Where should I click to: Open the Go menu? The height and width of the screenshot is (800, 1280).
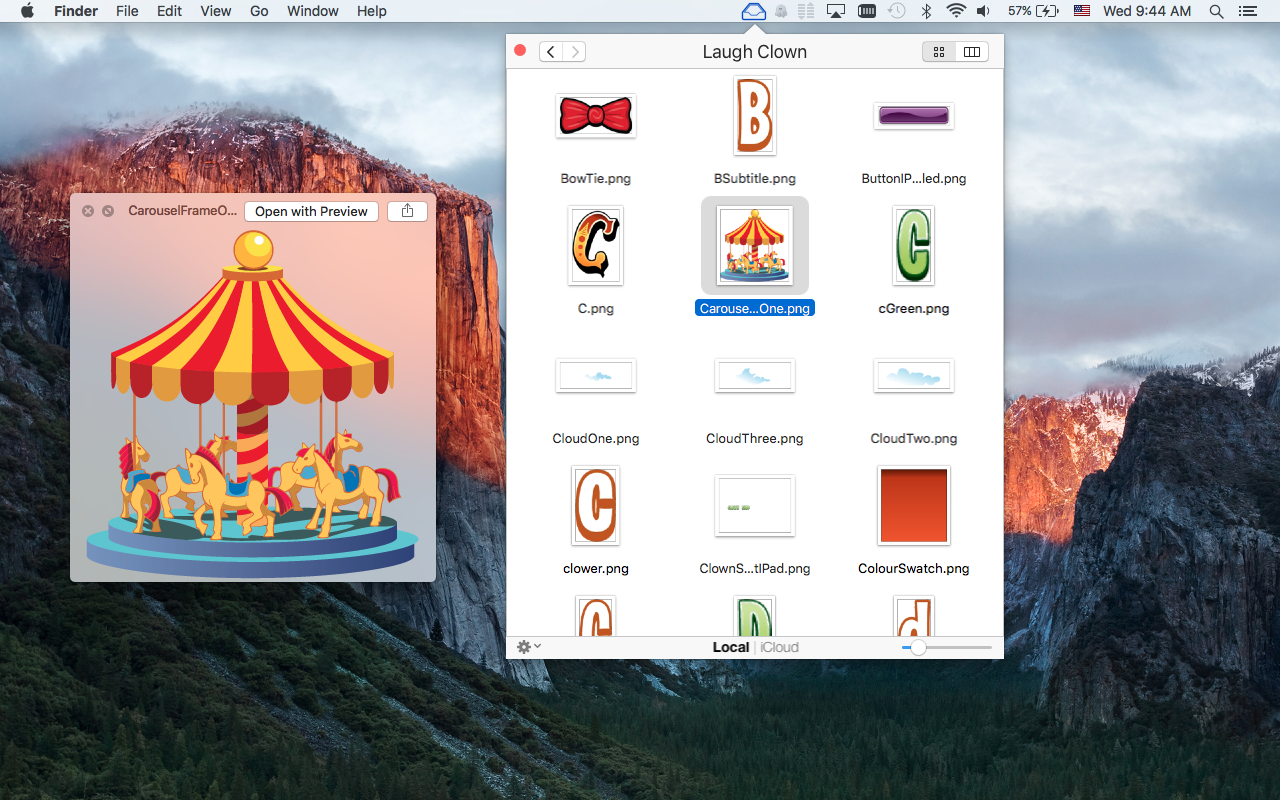click(x=259, y=11)
